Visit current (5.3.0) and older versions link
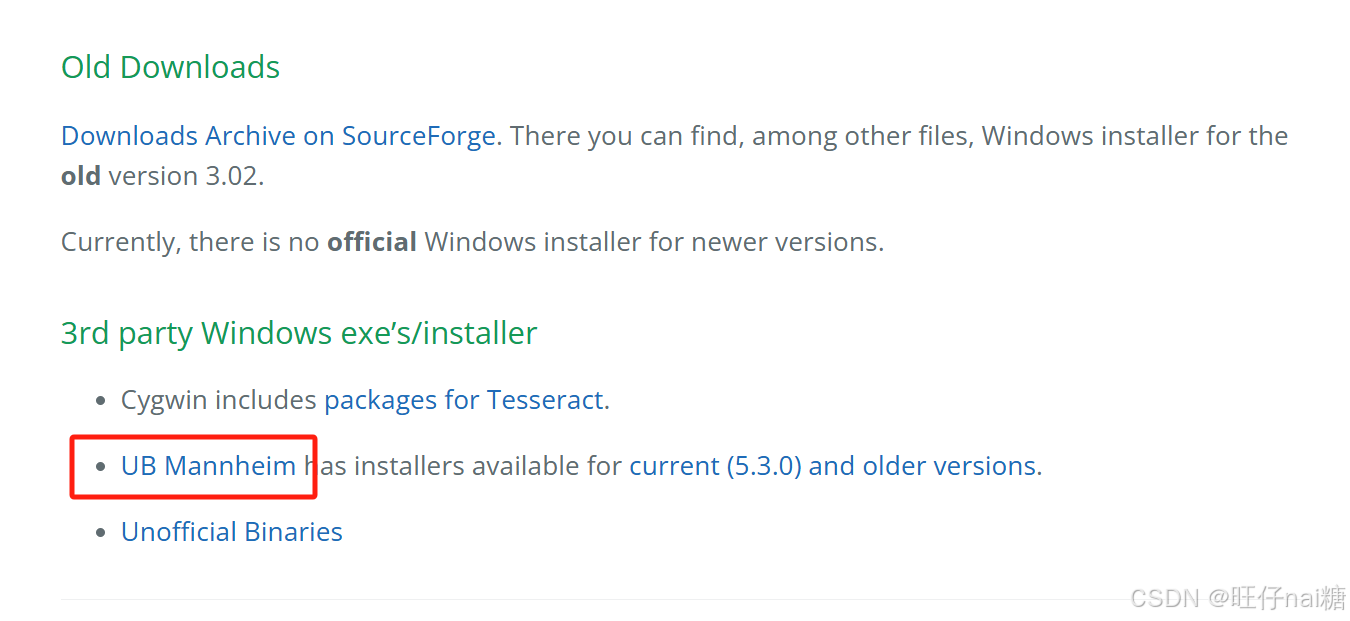The width and height of the screenshot is (1350, 621). pyautogui.click(x=832, y=466)
